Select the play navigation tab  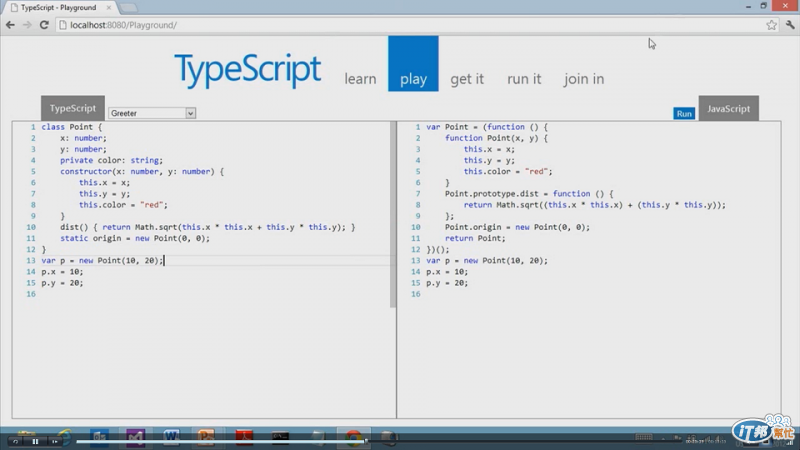[413, 64]
